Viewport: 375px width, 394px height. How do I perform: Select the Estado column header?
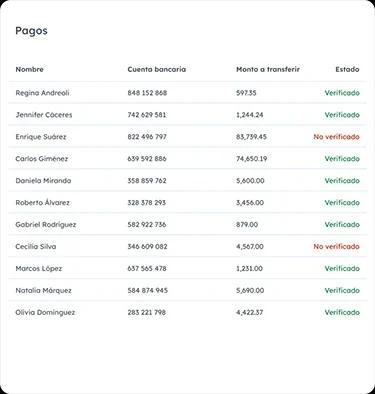pyautogui.click(x=347, y=69)
